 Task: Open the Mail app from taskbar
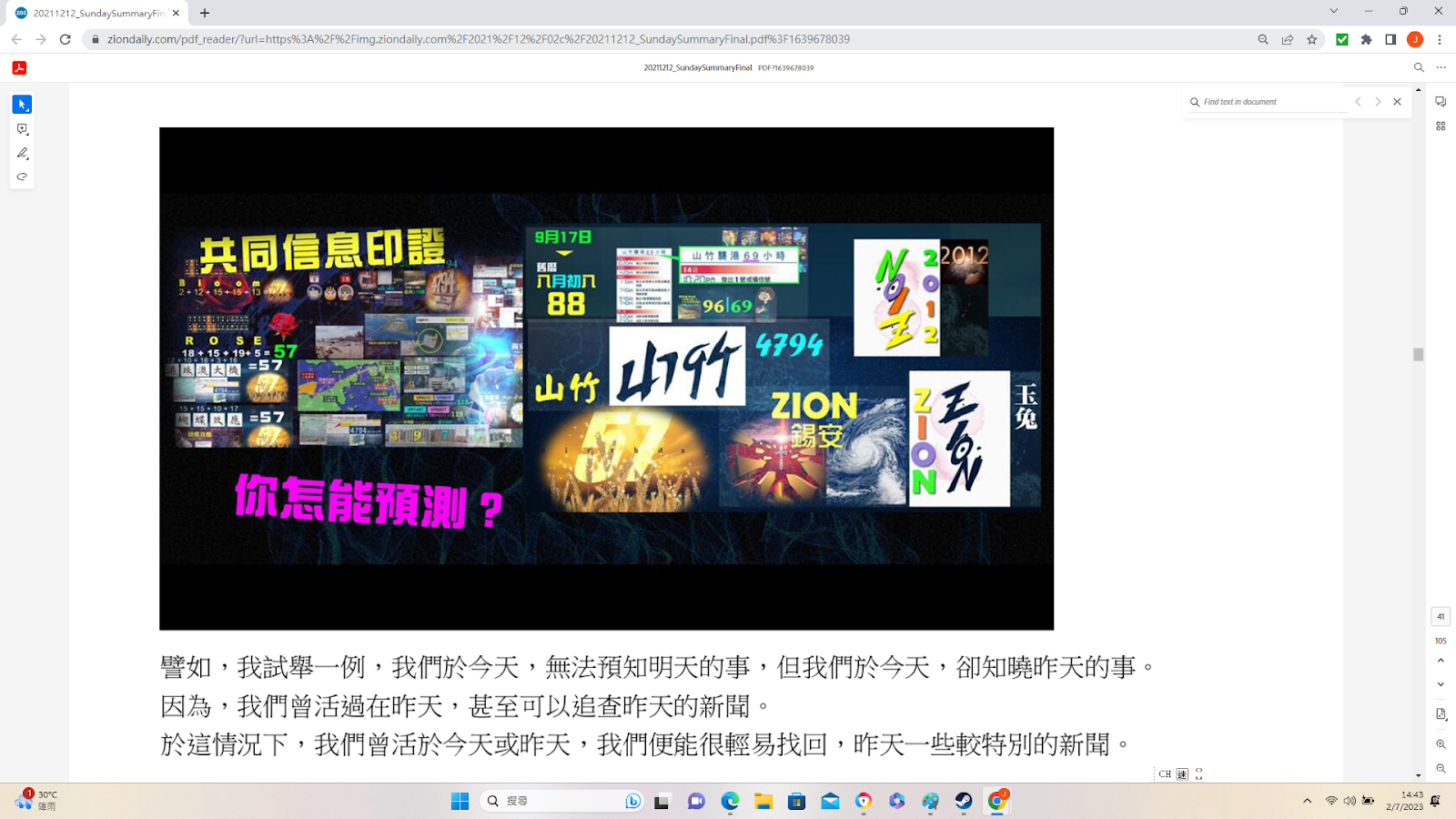coord(830,801)
